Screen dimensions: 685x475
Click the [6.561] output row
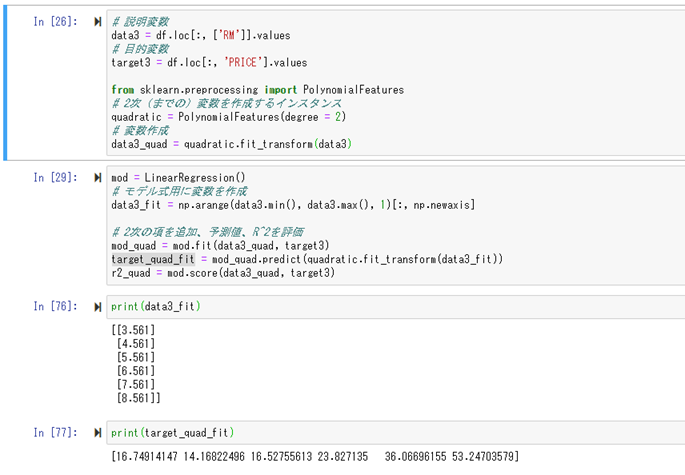tap(135, 371)
